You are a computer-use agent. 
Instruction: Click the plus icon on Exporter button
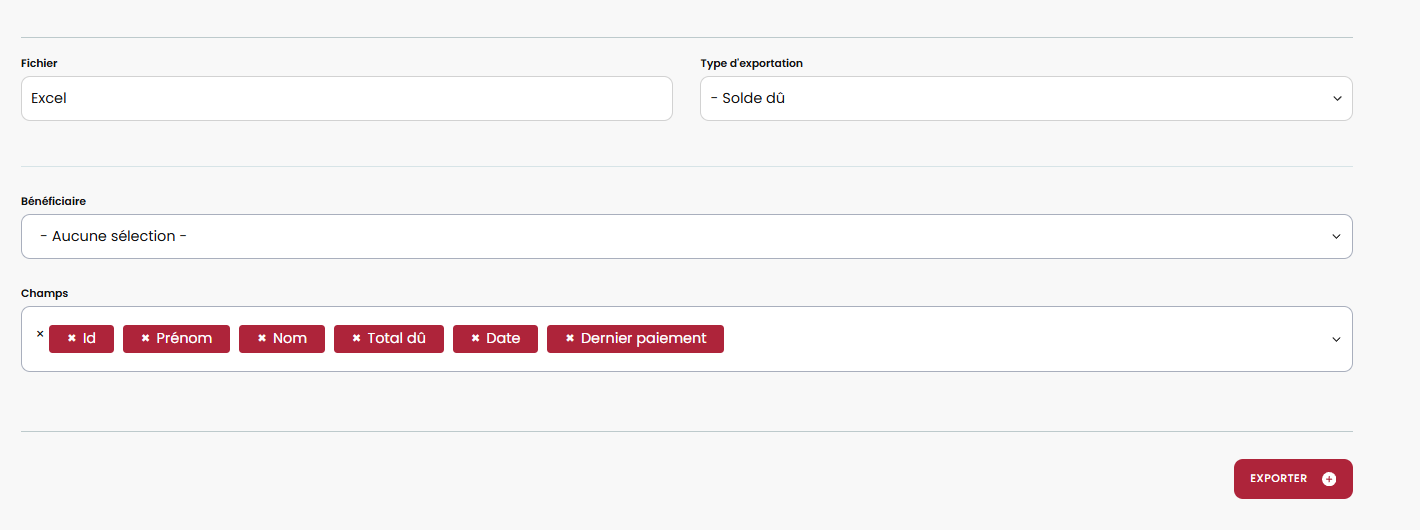point(1328,479)
